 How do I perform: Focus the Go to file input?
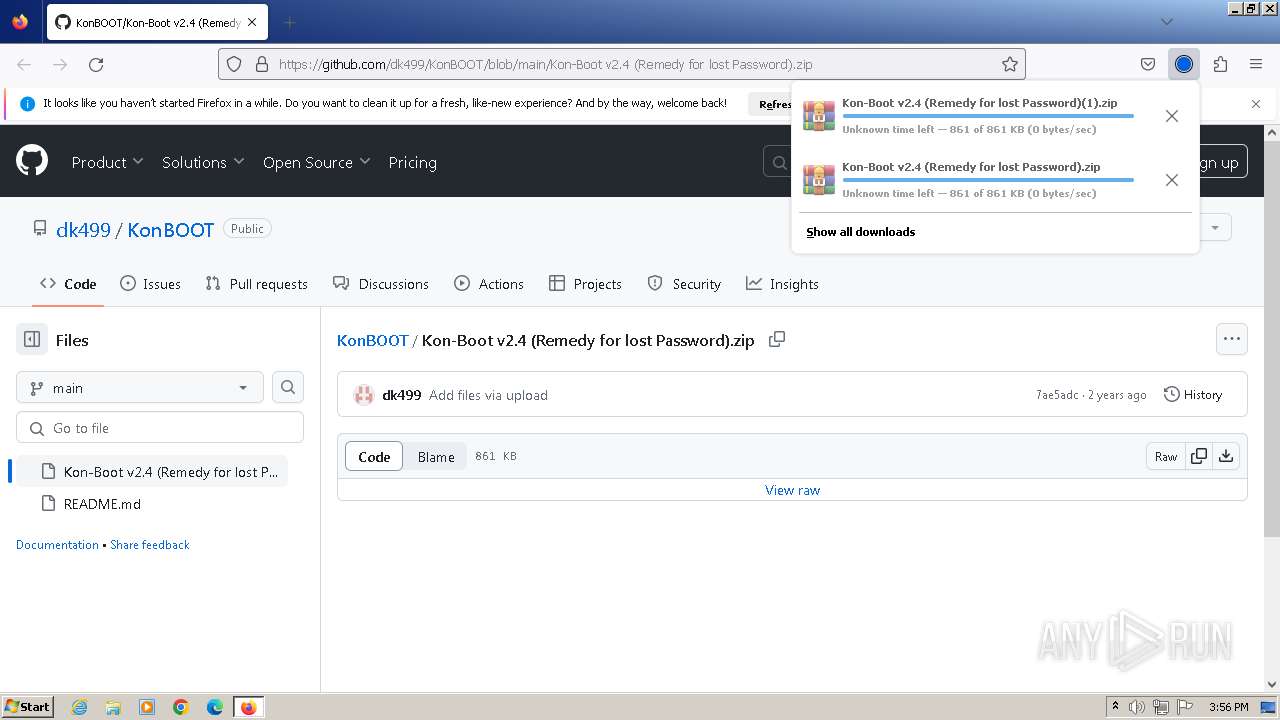(x=160, y=427)
